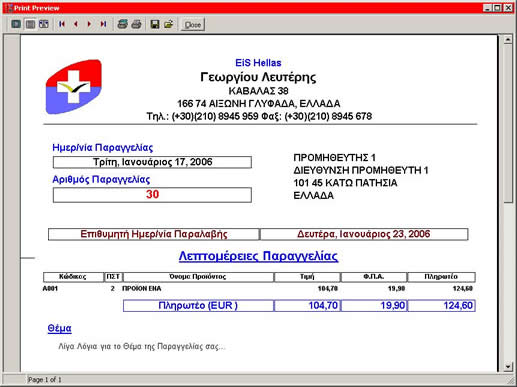Click the vertical scrollbar thumb
This screenshot has width=517, height=387.
coord(508,124)
